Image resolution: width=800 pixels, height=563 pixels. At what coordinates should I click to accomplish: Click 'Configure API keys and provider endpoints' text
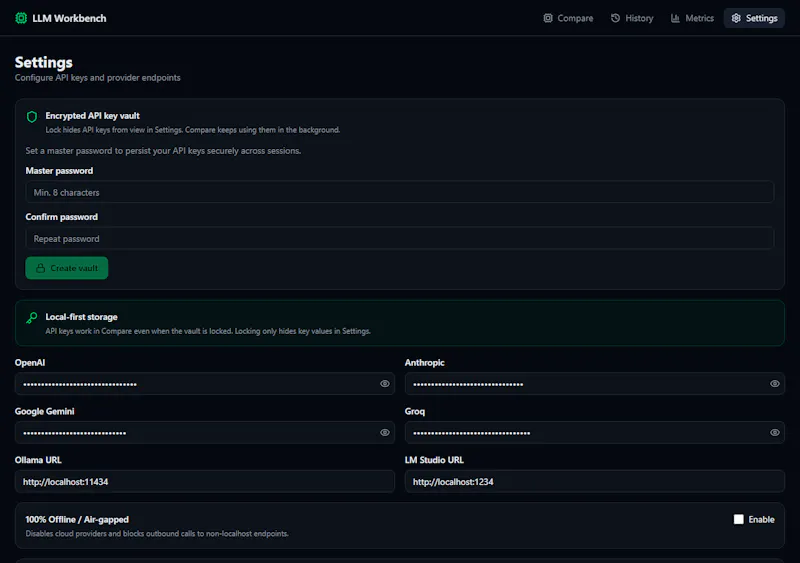[97, 78]
